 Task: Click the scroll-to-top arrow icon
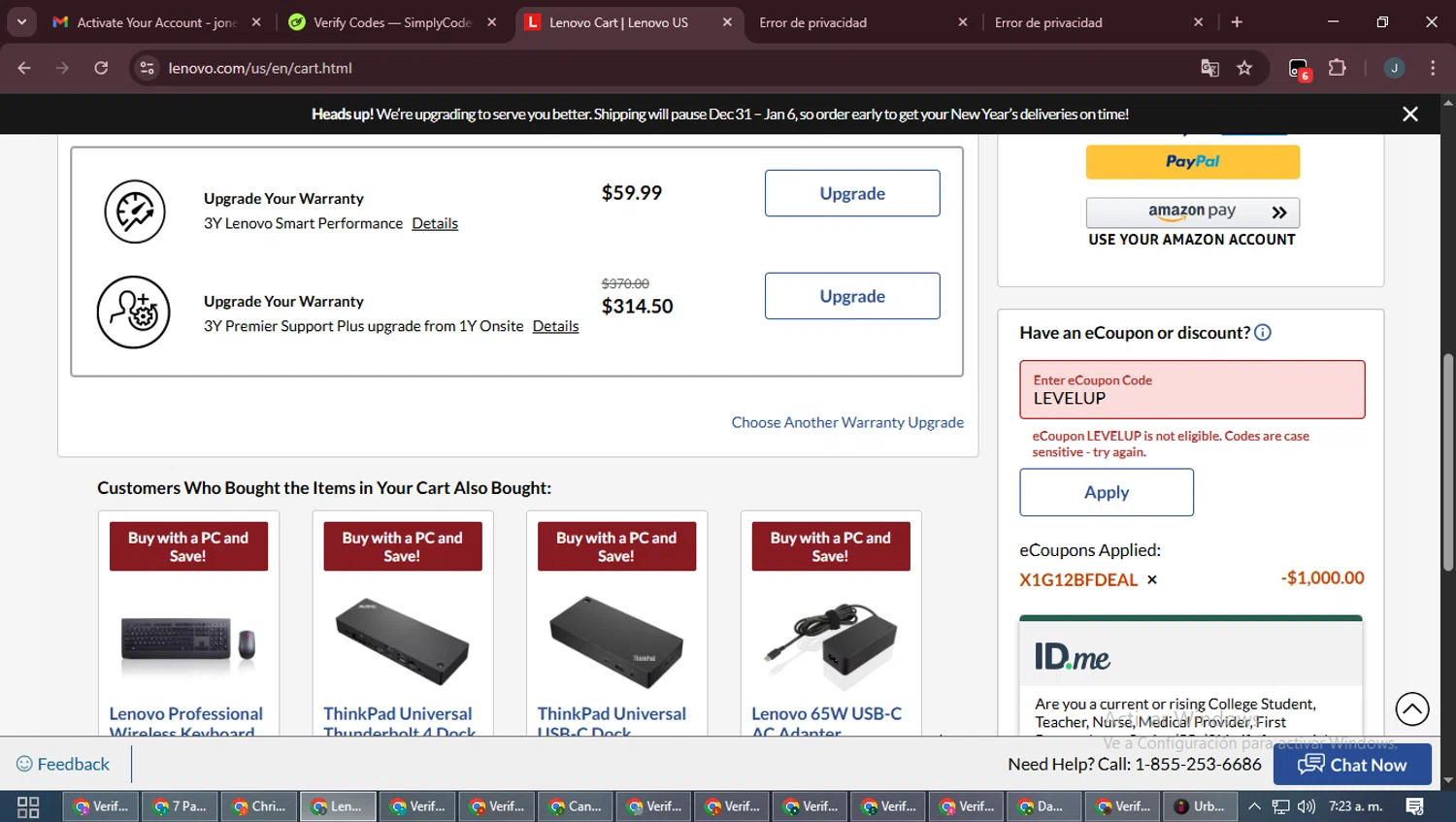pyautogui.click(x=1412, y=708)
